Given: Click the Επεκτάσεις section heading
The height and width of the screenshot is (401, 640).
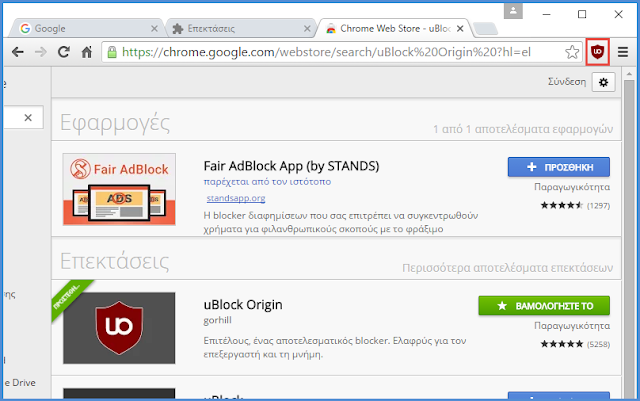Looking at the screenshot, I should click(x=114, y=261).
